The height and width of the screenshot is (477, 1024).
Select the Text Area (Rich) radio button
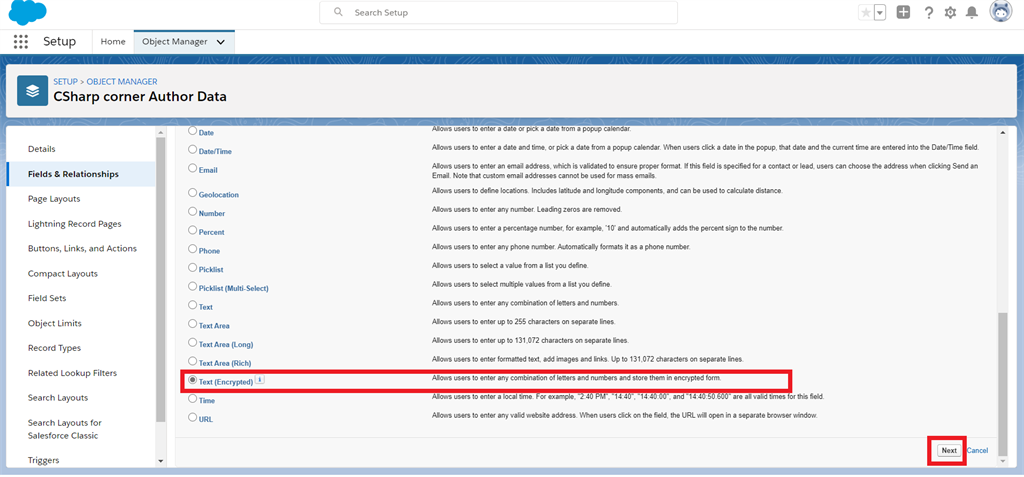(193, 361)
